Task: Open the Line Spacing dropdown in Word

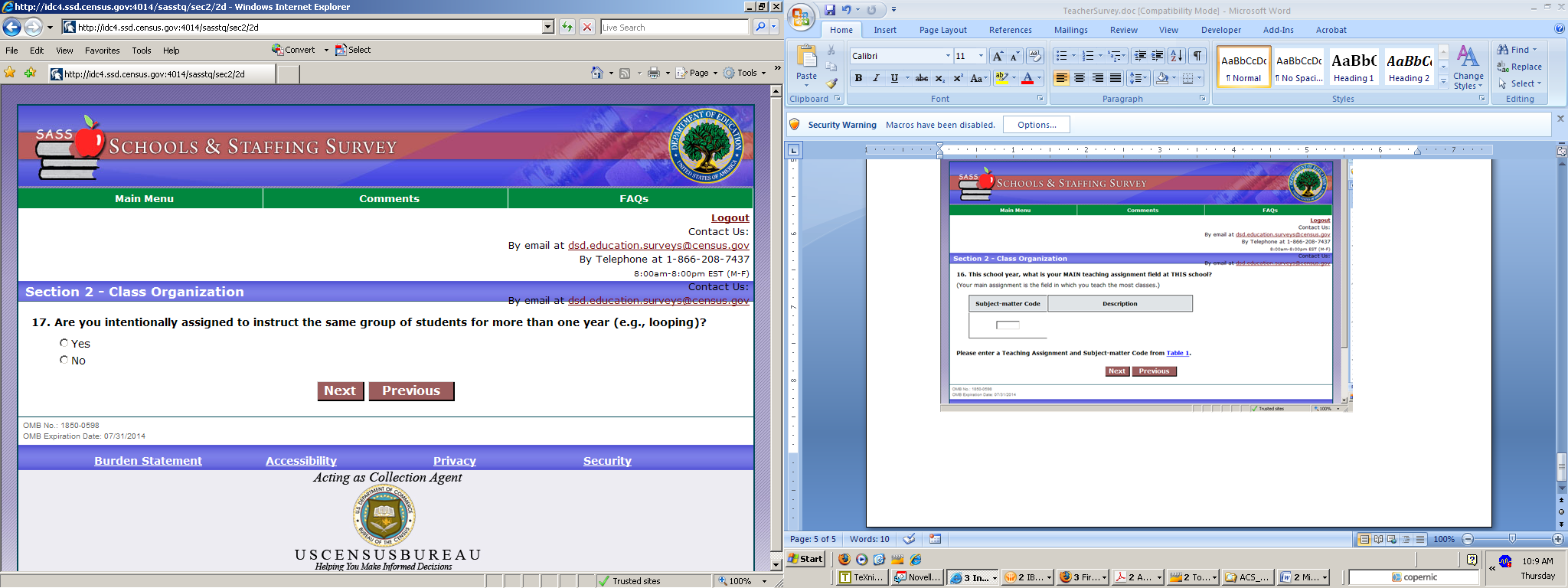Action: pos(1138,78)
